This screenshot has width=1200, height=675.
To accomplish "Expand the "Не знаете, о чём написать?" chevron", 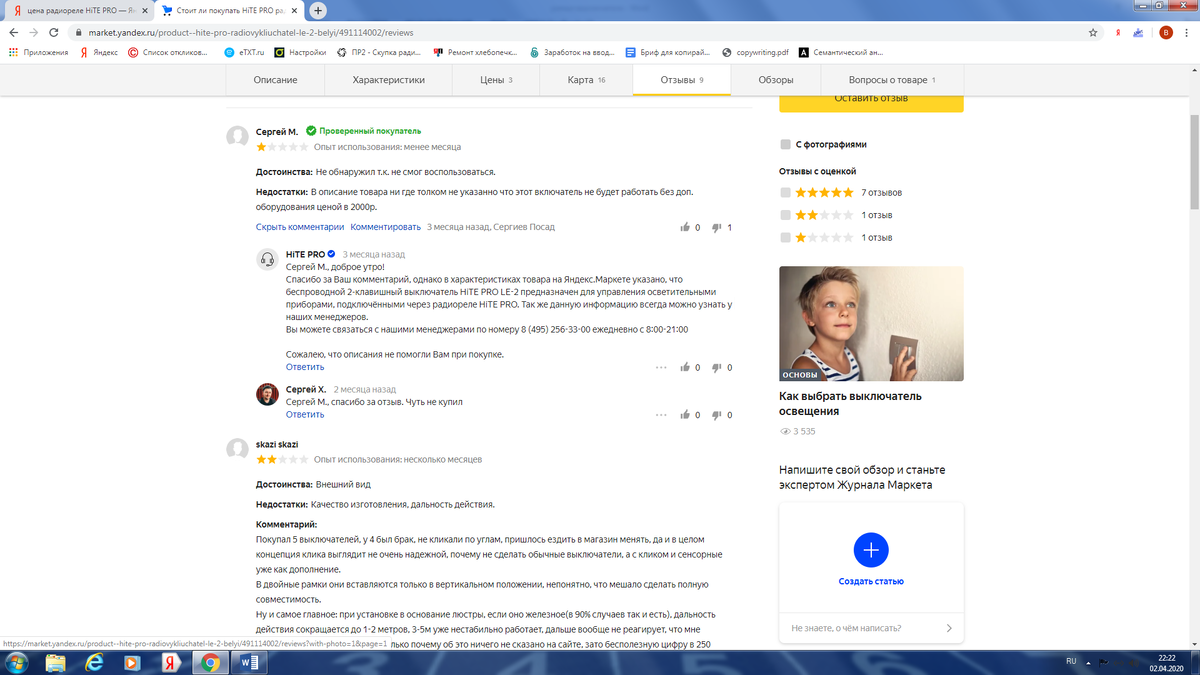I will (x=948, y=628).
